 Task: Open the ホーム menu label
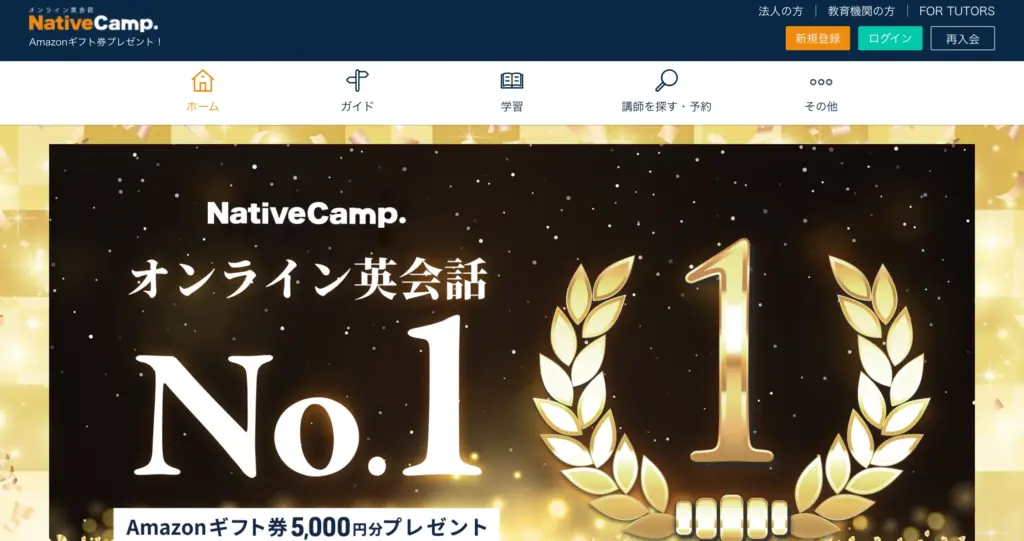point(202,107)
